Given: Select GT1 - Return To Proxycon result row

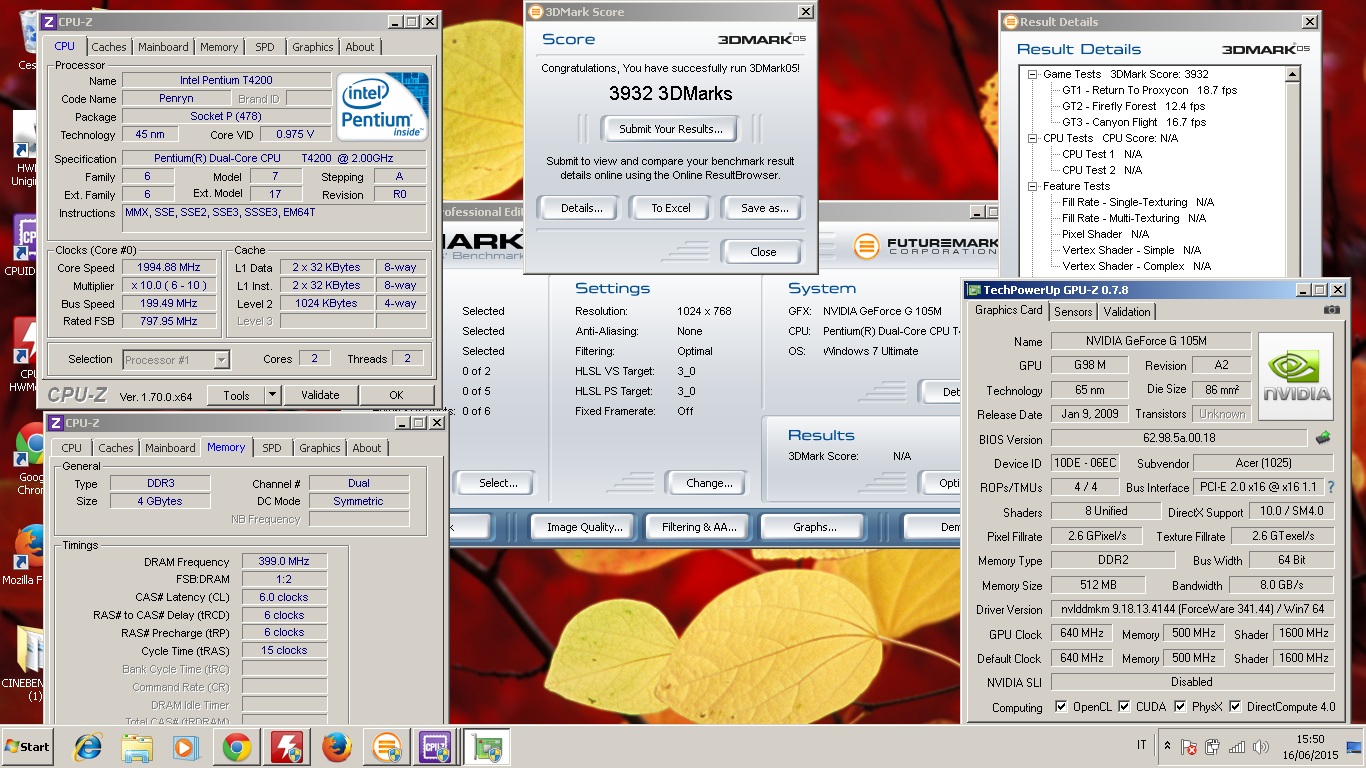Looking at the screenshot, I should [1149, 90].
